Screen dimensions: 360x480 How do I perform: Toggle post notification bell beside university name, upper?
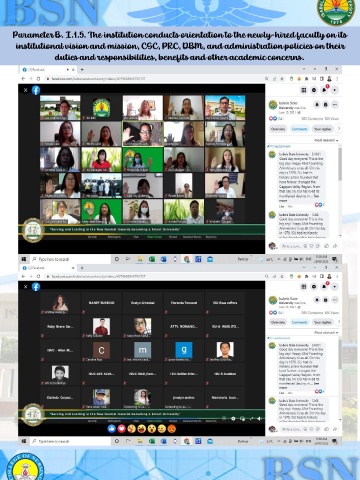pos(317,105)
